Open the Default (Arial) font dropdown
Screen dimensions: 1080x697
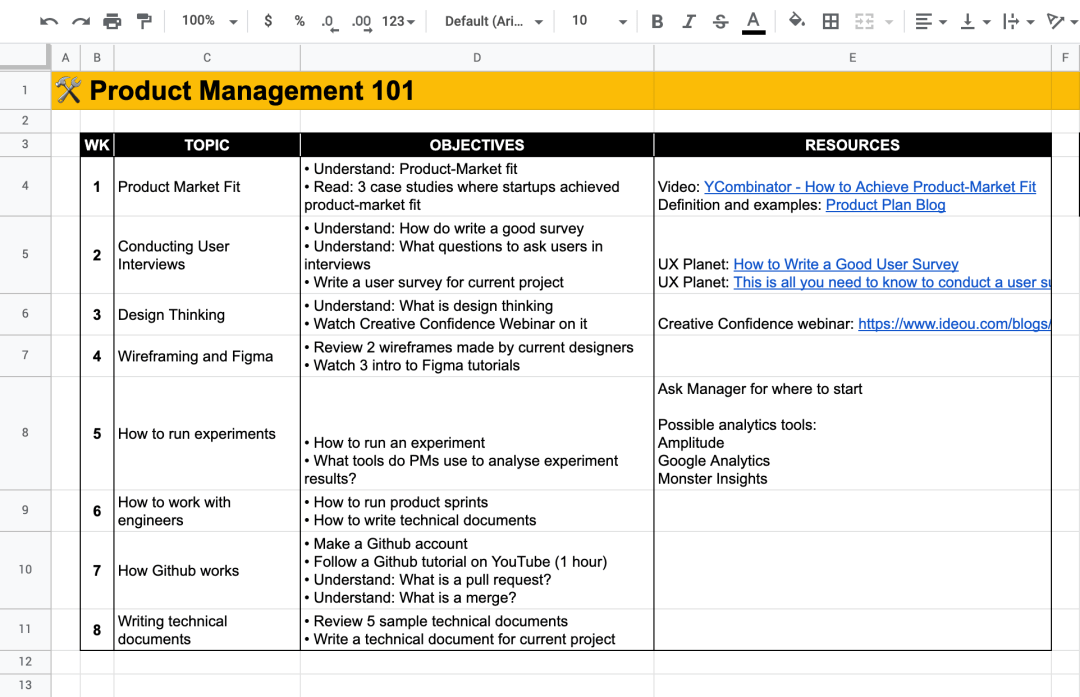(494, 21)
